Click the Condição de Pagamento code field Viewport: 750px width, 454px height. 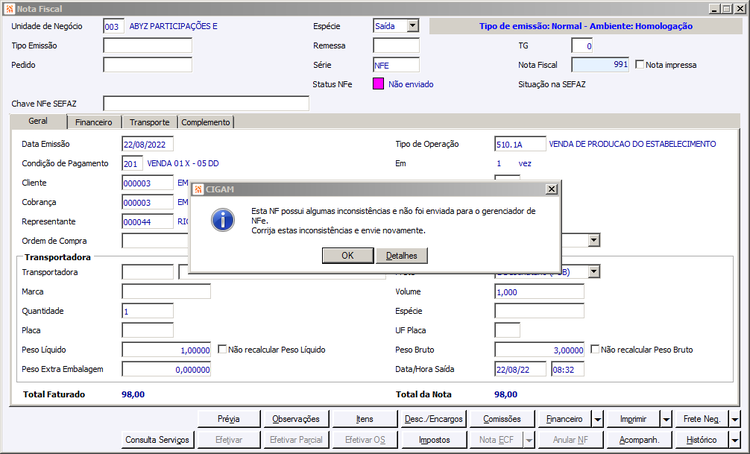click(x=132, y=164)
